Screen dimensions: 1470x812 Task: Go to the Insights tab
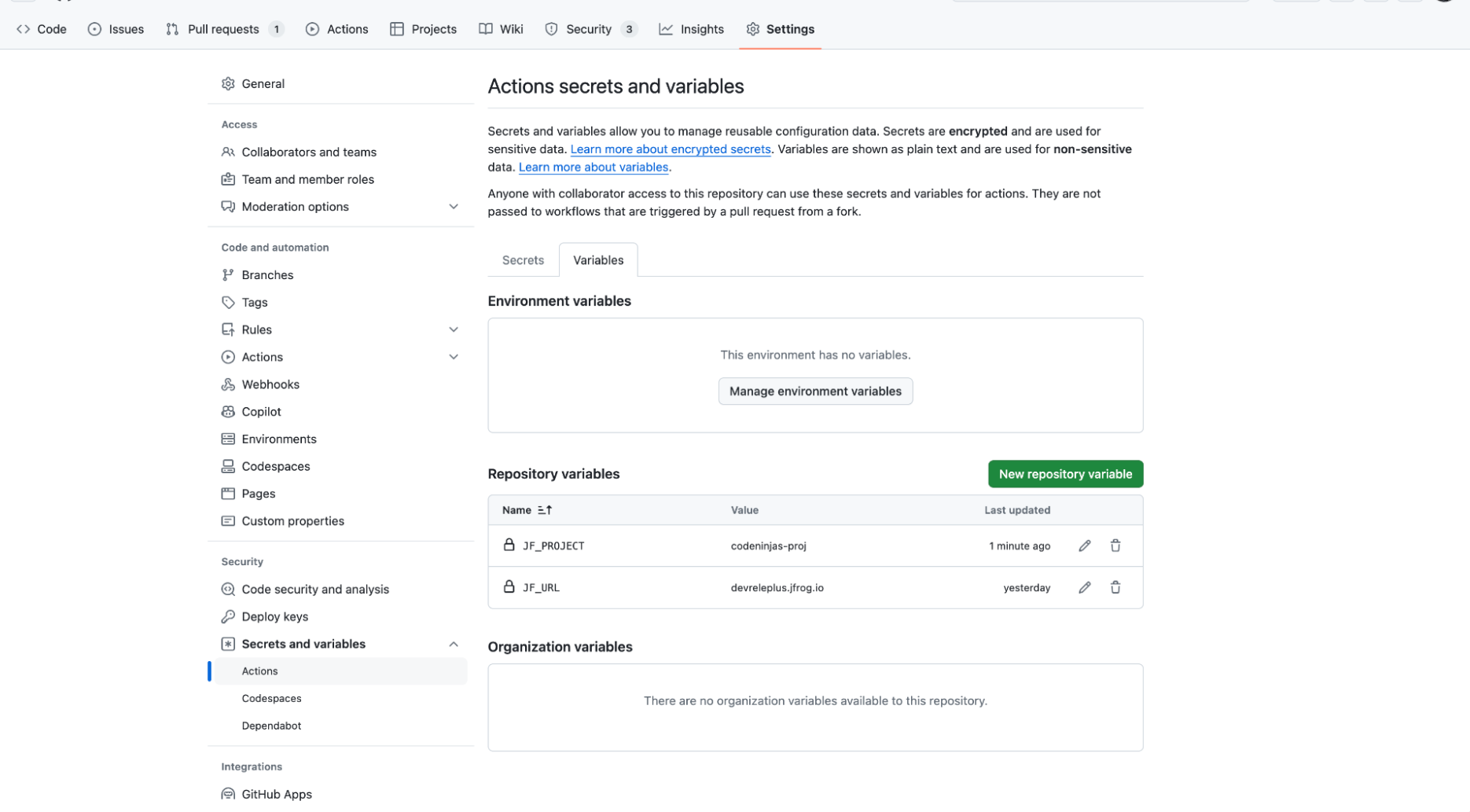[x=701, y=29]
